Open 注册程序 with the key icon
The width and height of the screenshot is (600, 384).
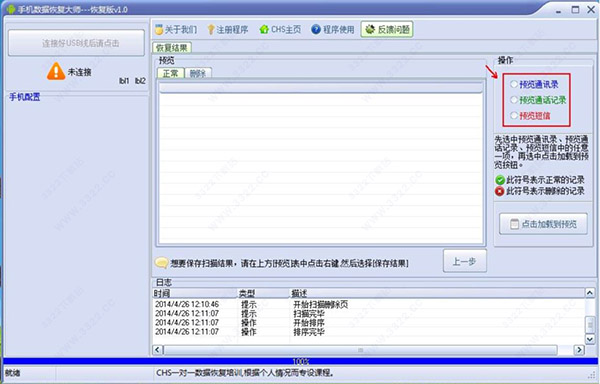pos(211,29)
